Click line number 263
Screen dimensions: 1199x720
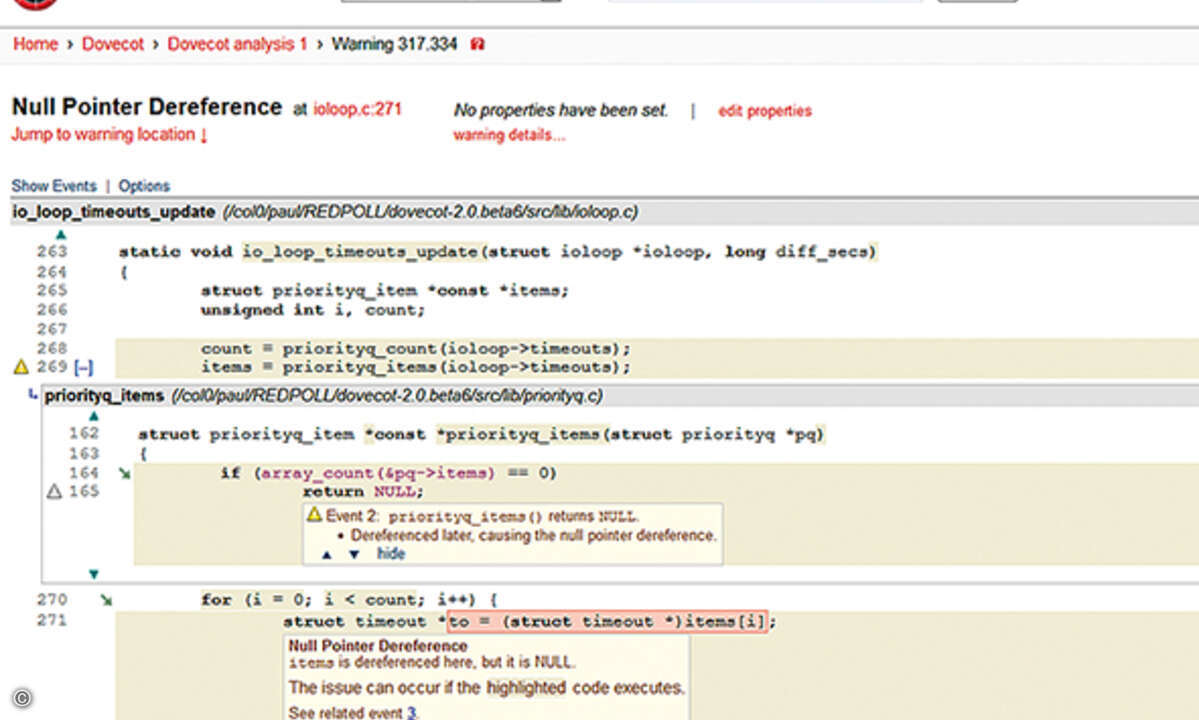tap(52, 251)
